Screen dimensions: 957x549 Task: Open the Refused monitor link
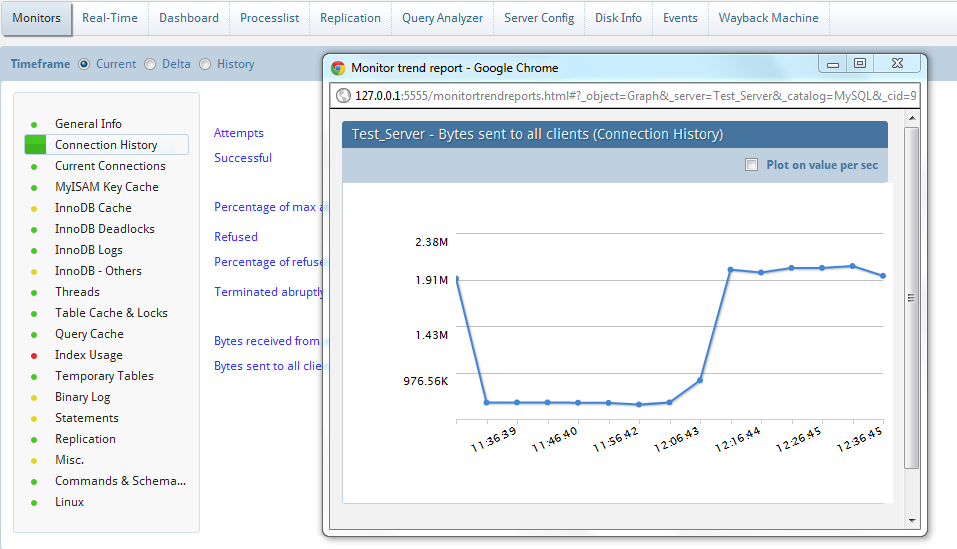(236, 237)
